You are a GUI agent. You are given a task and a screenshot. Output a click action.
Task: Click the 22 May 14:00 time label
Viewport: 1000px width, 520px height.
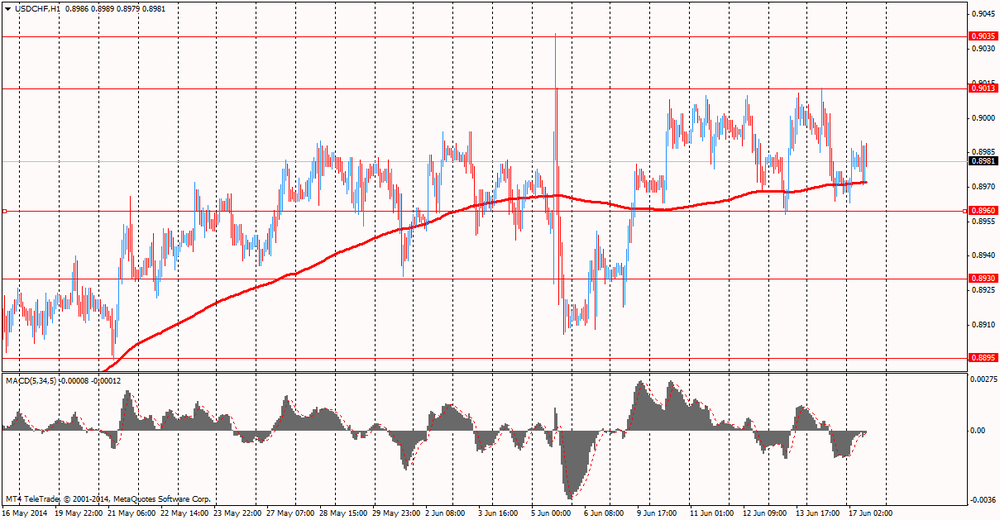click(x=183, y=513)
